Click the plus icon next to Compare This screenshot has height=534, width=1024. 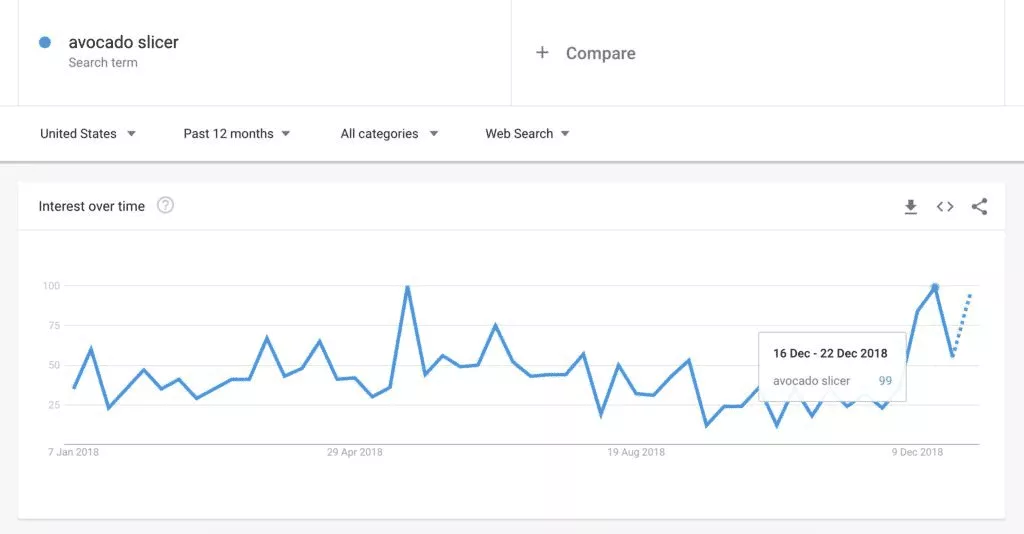542,53
